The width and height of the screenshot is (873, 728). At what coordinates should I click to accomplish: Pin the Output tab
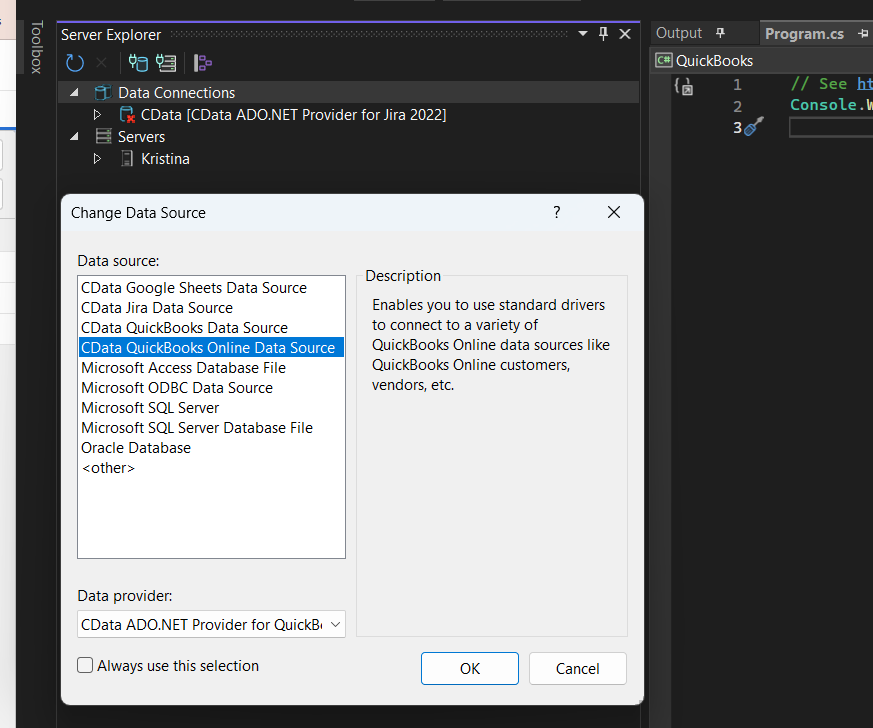tap(720, 33)
